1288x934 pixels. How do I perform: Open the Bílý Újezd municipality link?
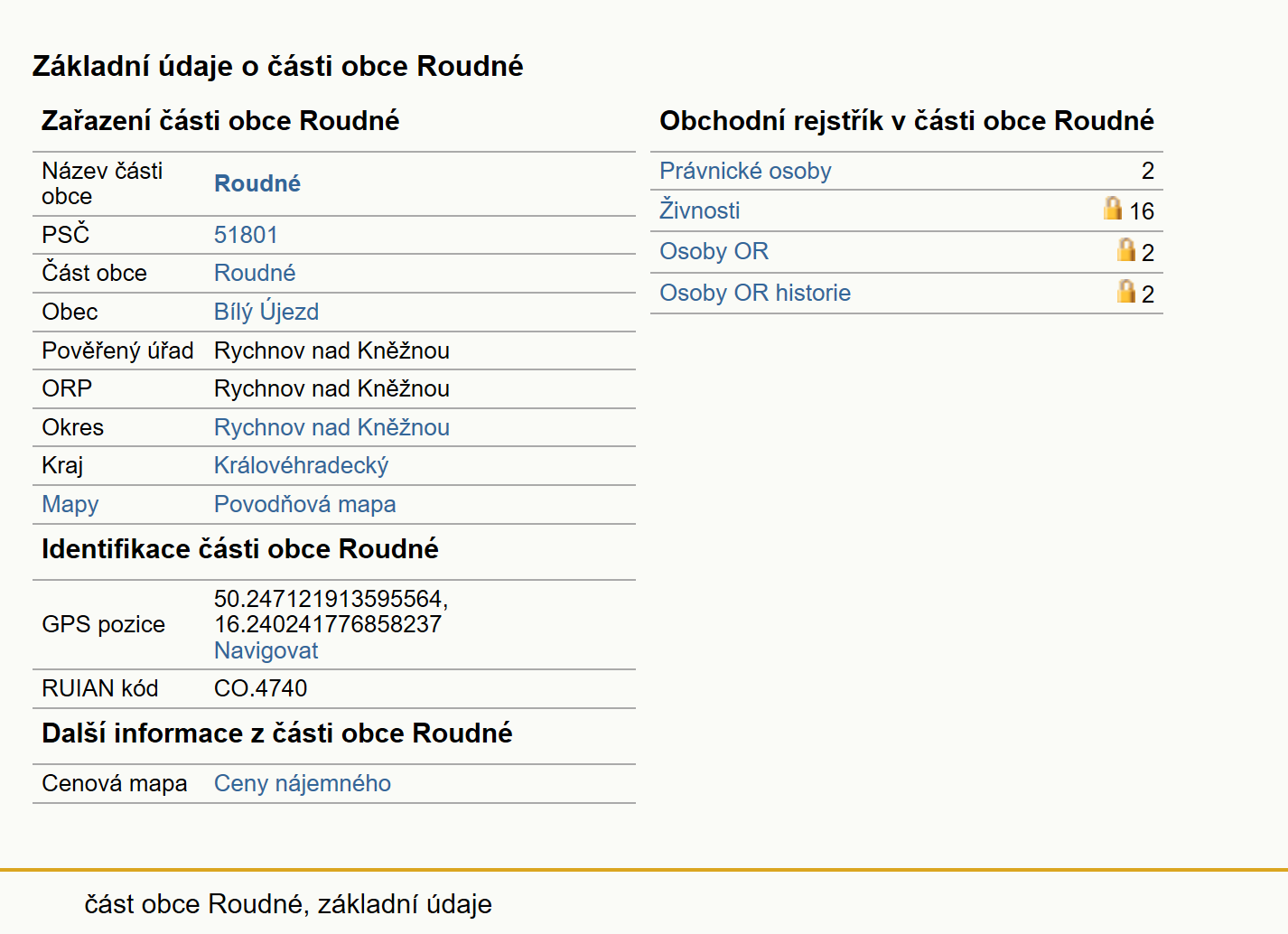pyautogui.click(x=266, y=312)
